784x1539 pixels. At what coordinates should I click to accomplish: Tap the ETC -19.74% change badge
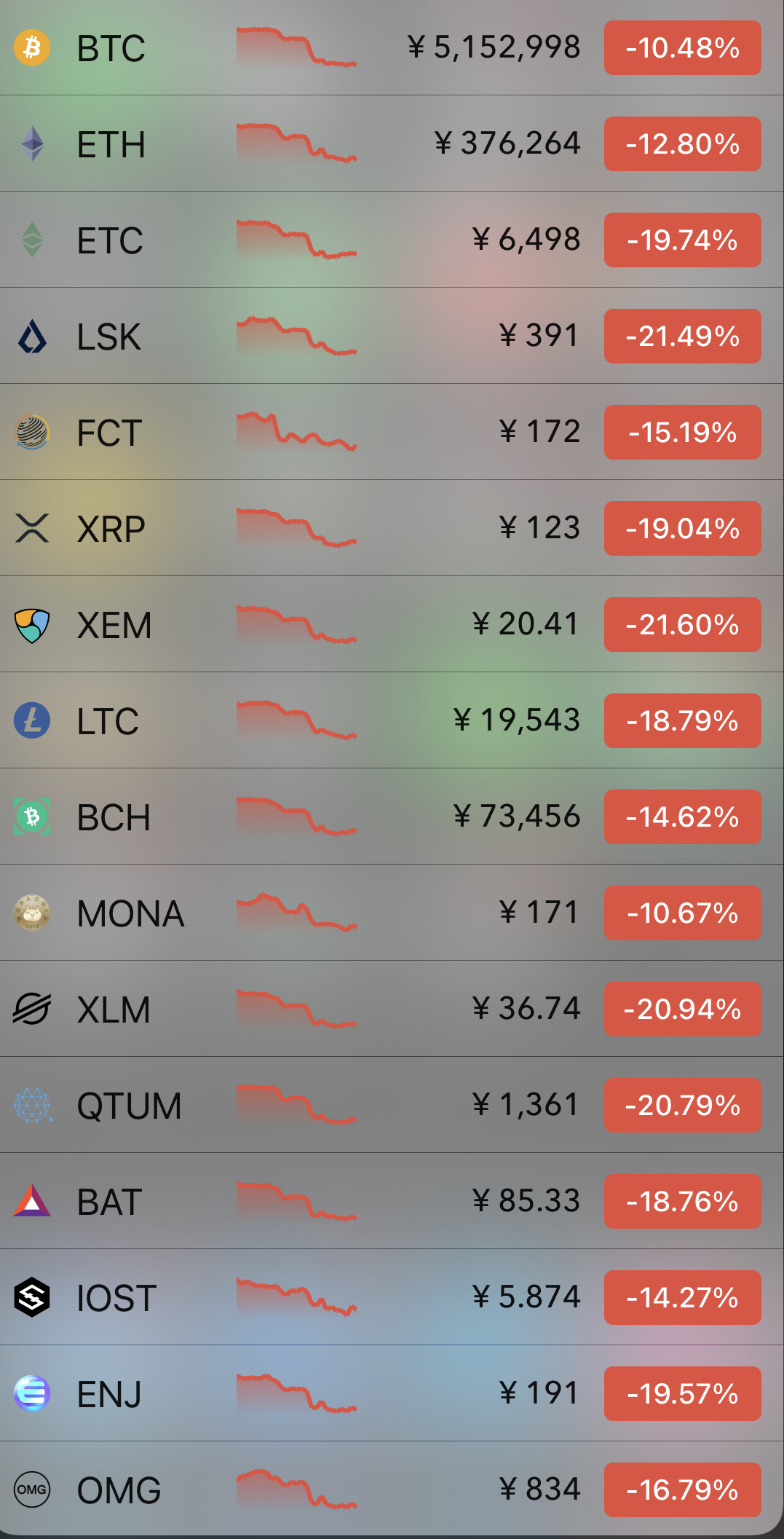point(682,240)
